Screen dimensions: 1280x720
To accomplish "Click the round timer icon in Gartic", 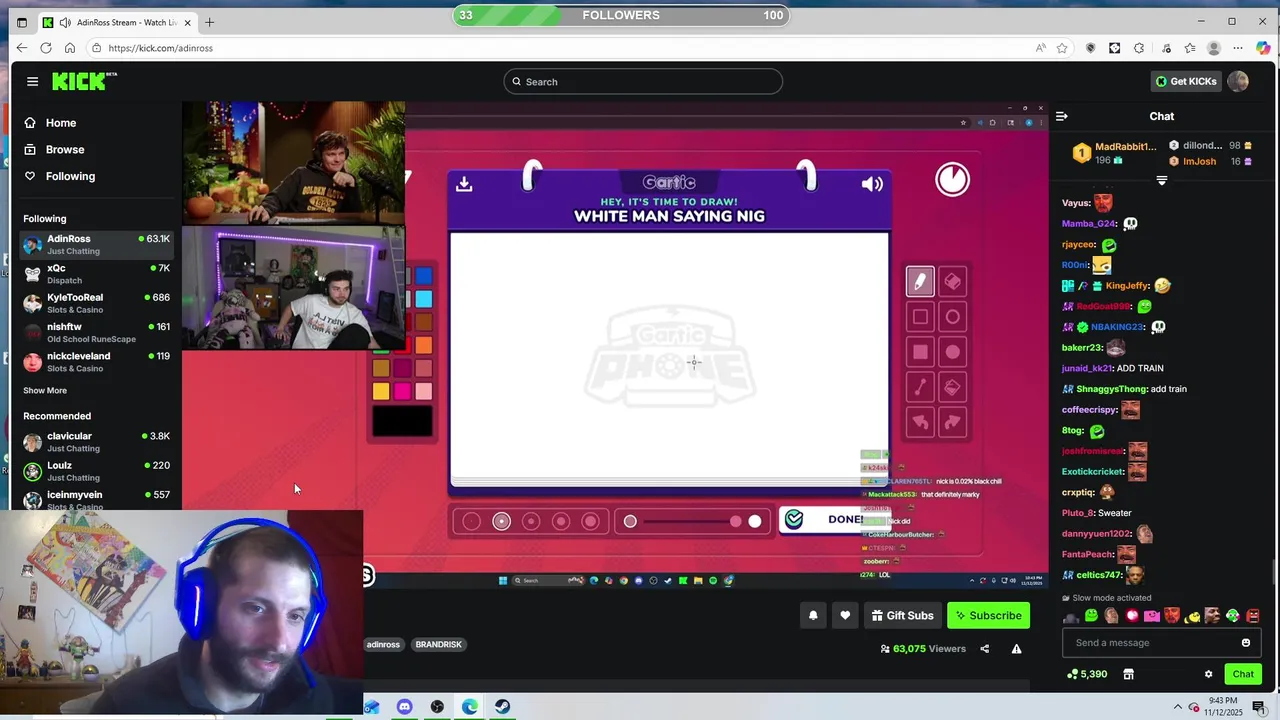I will 952,180.
